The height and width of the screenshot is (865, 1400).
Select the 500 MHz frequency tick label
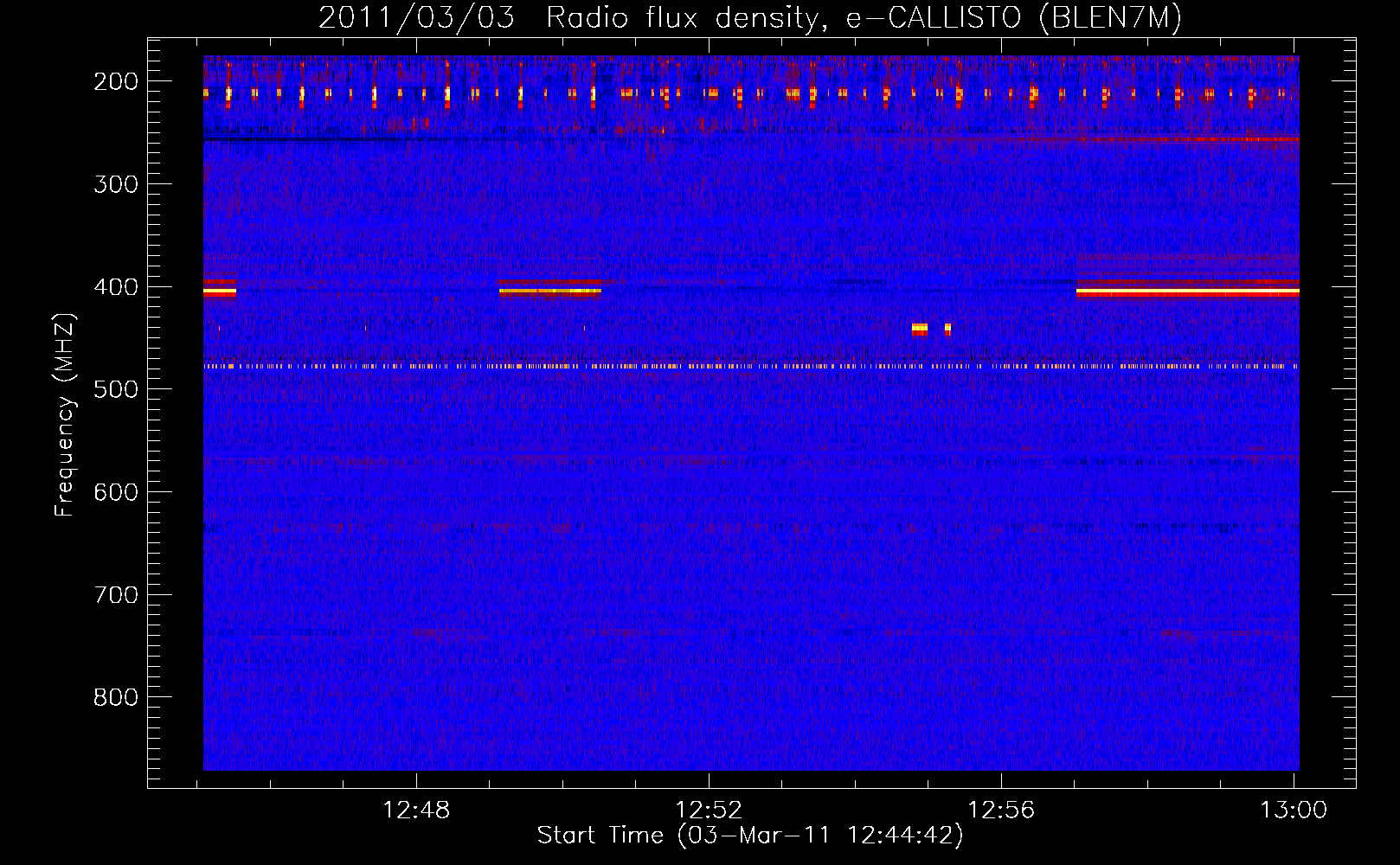pos(116,389)
